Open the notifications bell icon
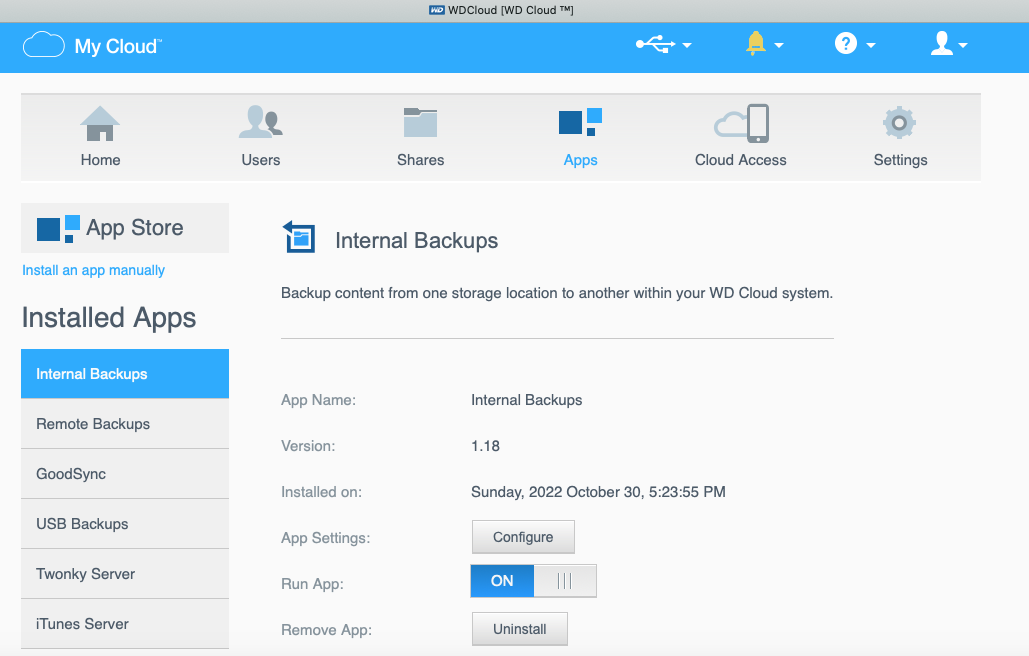Viewport: 1029px width, 656px height. pyautogui.click(x=755, y=43)
